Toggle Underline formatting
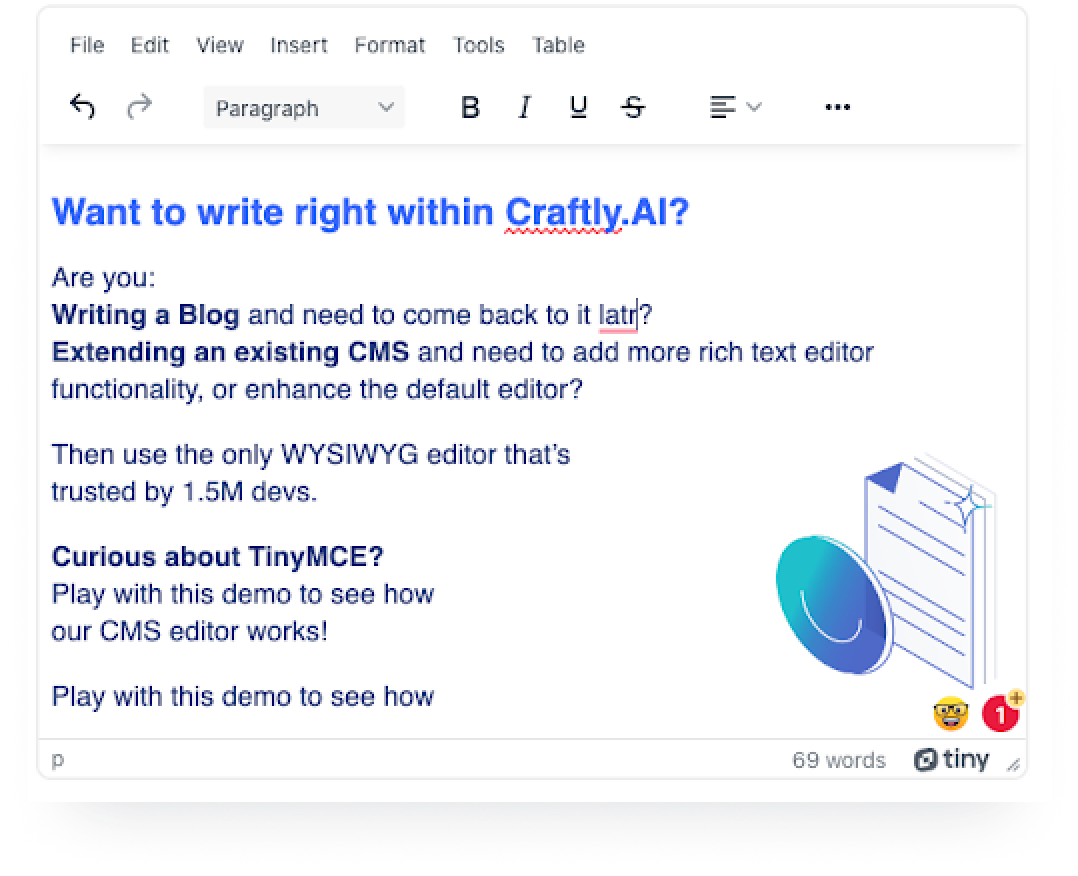The image size is (1078, 876). 579,107
